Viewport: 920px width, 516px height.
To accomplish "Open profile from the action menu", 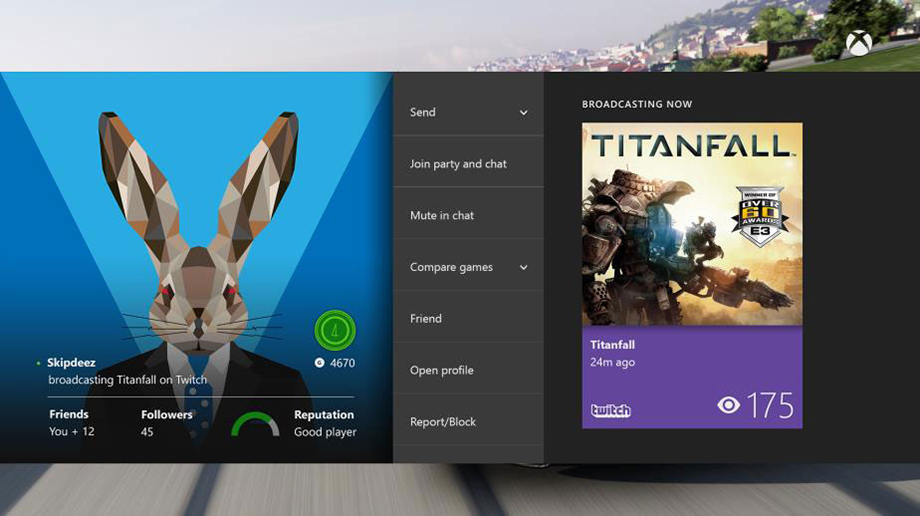I will (442, 370).
